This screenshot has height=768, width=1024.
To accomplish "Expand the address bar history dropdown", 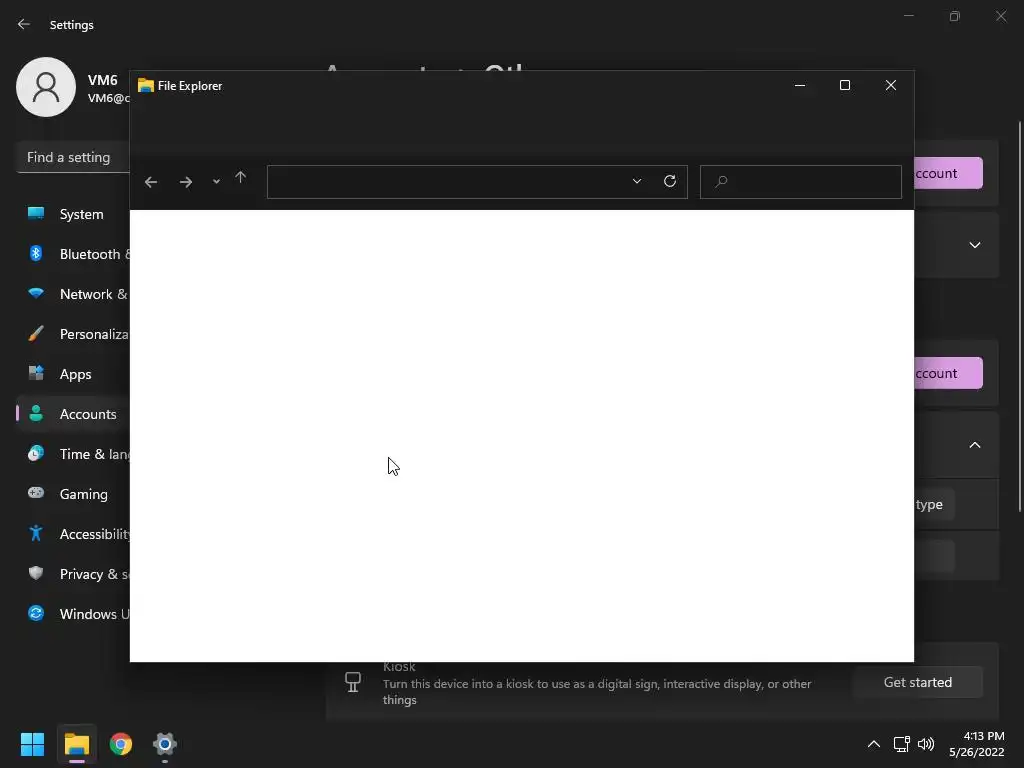I will pos(637,181).
